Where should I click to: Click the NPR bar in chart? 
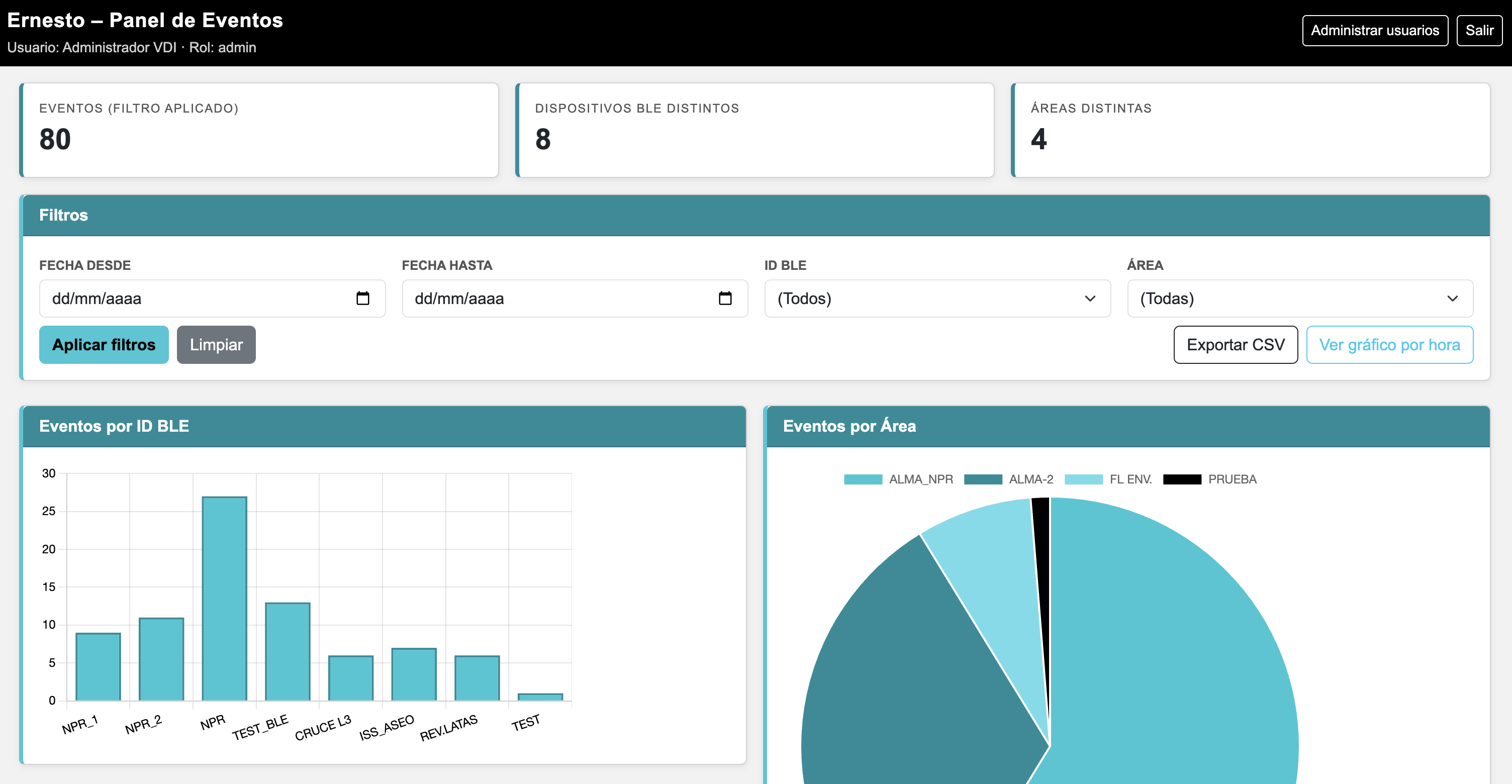click(x=224, y=599)
